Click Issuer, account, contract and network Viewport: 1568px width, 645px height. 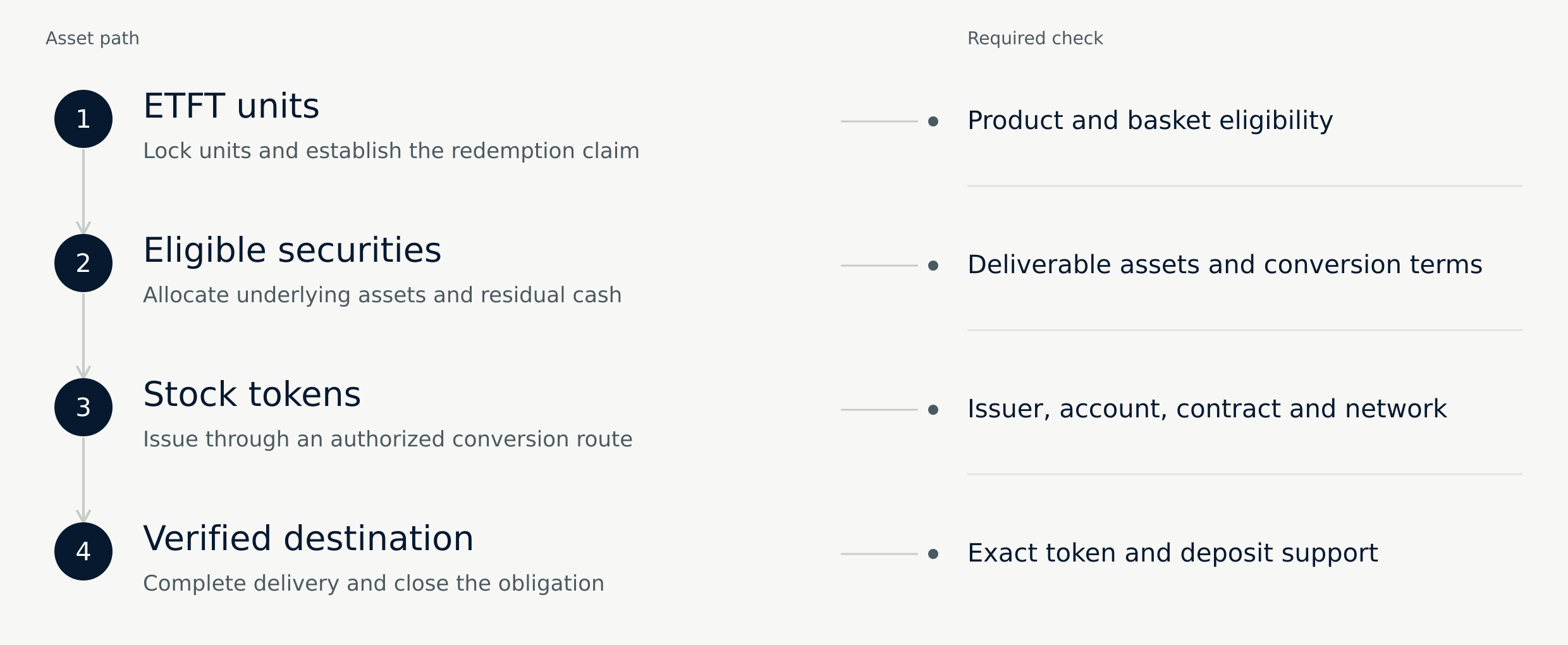click(1207, 409)
